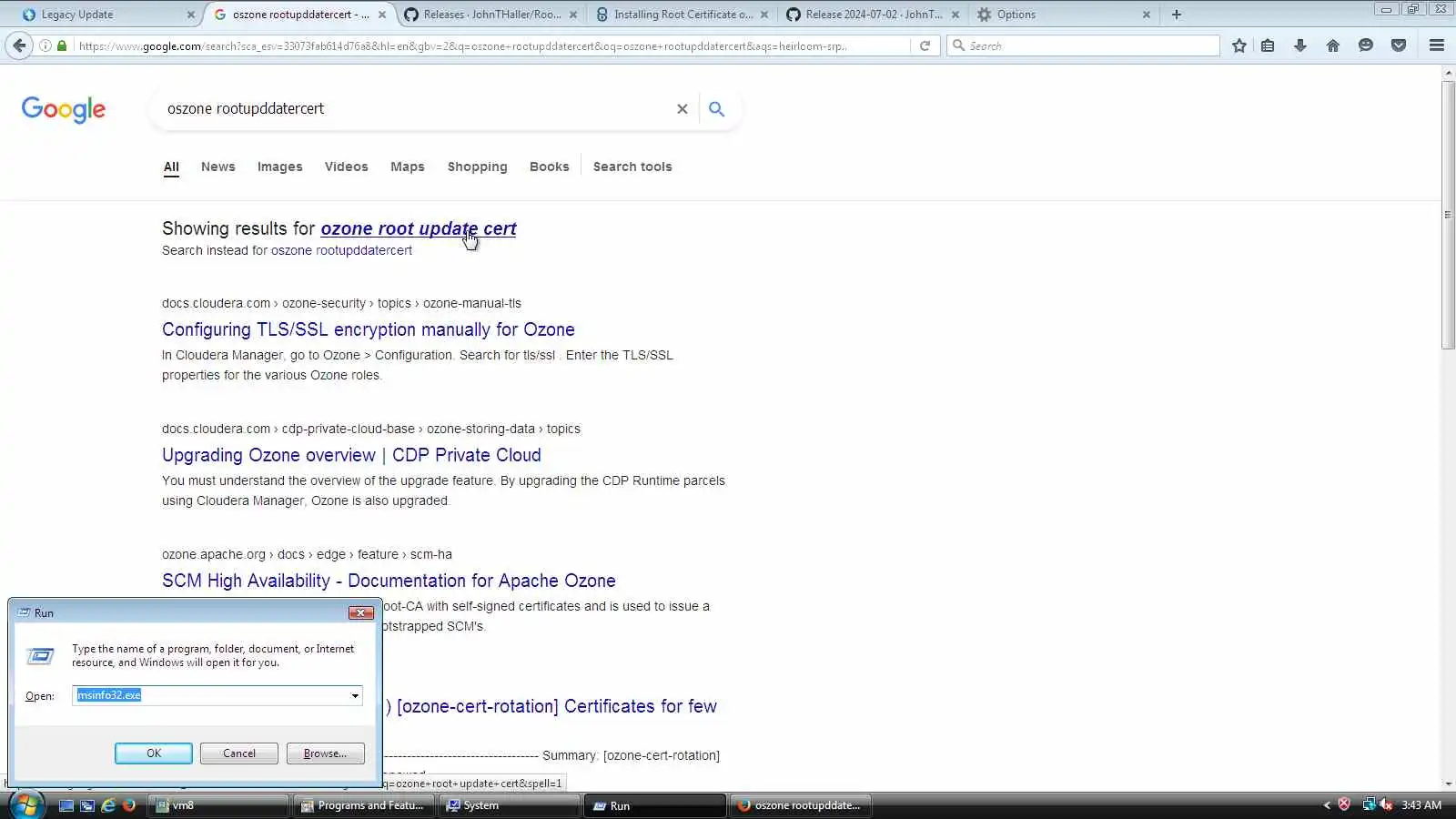Expand the Run dialog Open dropdown
Screen dimensions: 1456x819
[355, 696]
